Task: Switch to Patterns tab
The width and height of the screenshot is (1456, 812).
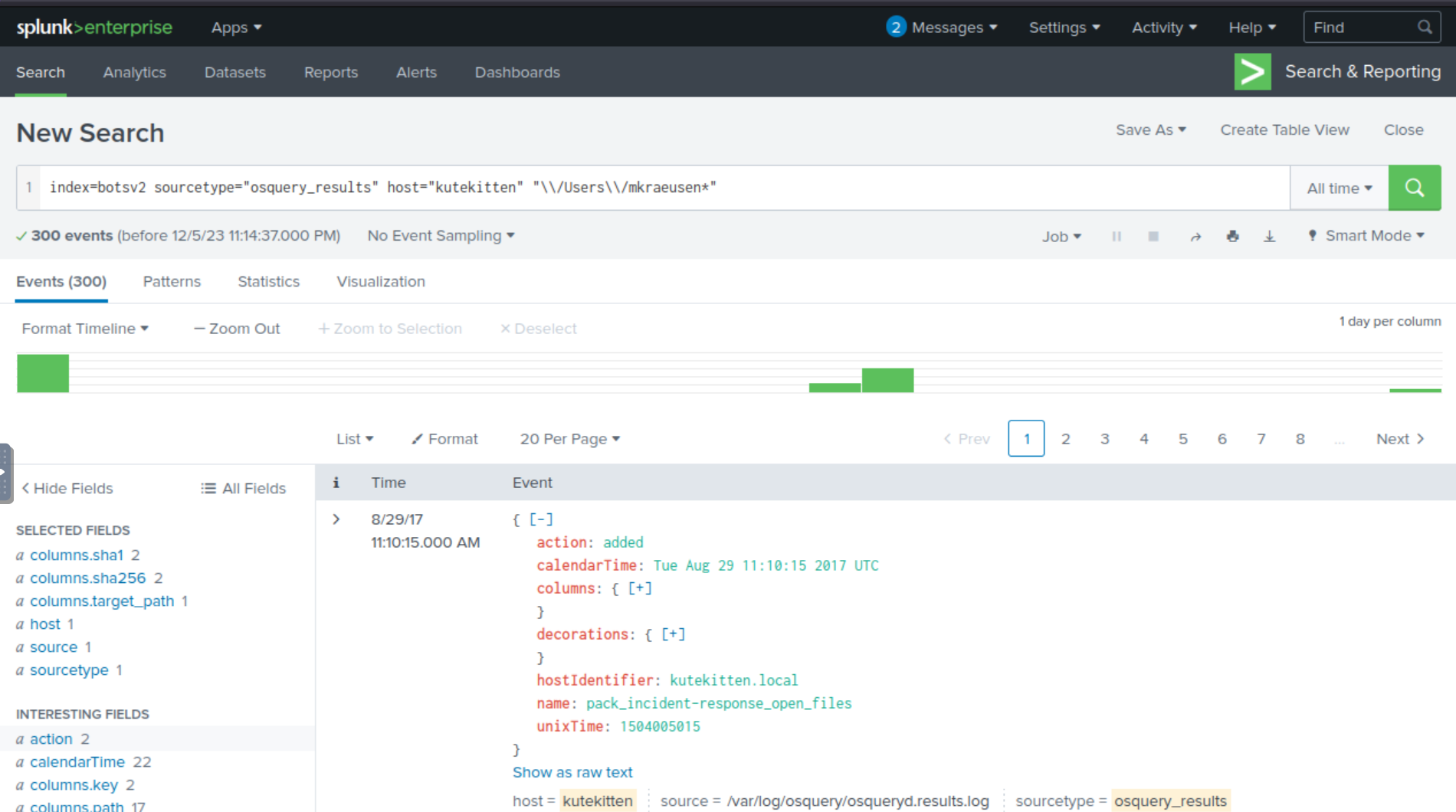Action: 172,282
